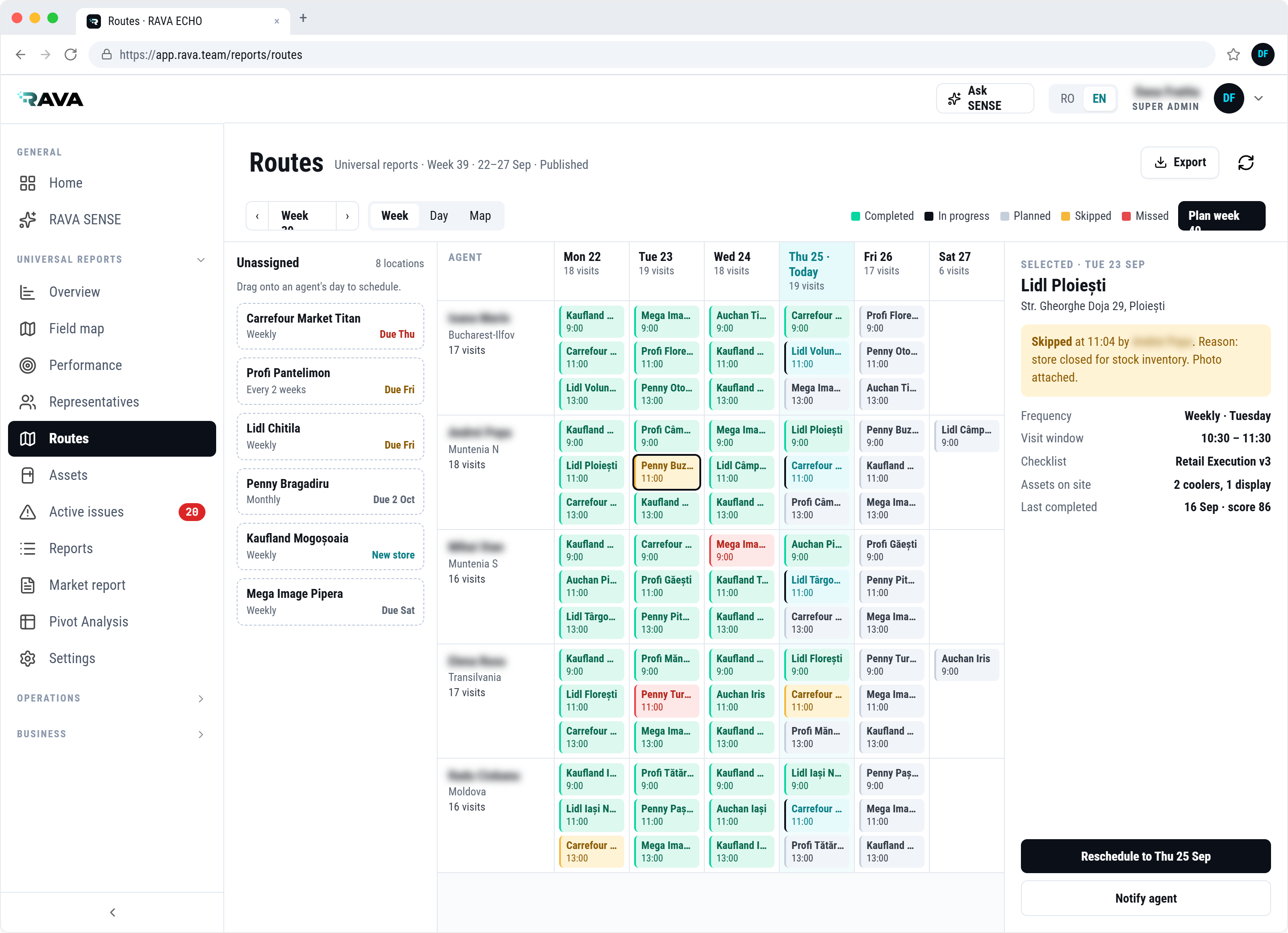Open the Home sidebar icon
The width and height of the screenshot is (1288, 933).
click(x=27, y=183)
